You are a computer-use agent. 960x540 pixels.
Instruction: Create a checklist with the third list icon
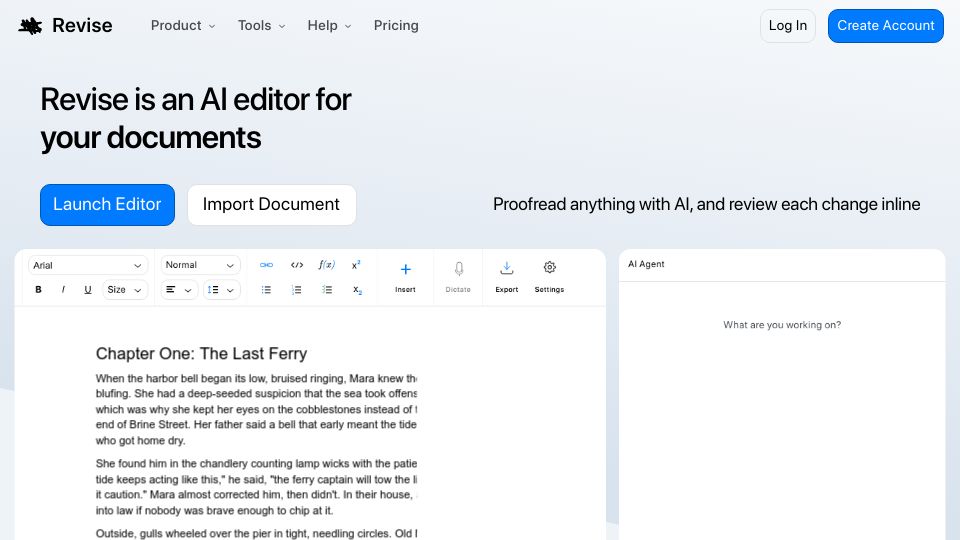pyautogui.click(x=327, y=290)
